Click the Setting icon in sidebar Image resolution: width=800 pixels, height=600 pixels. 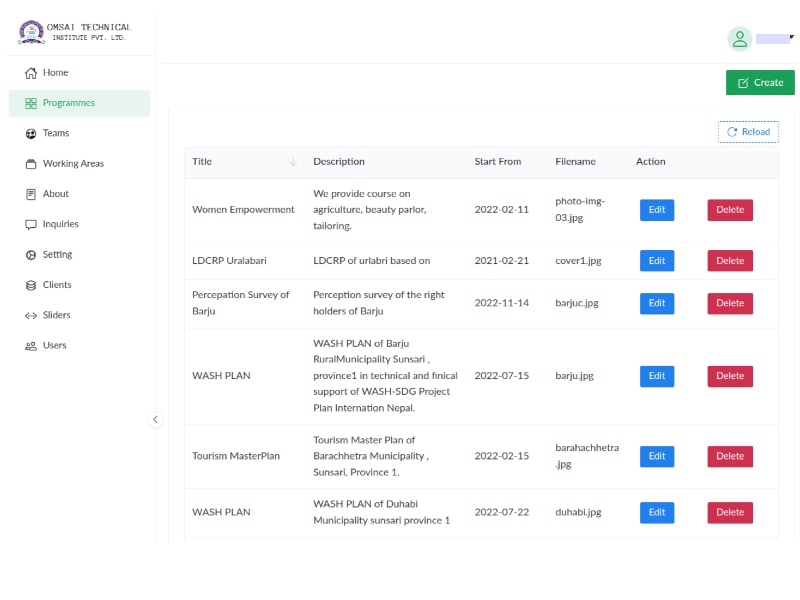point(31,255)
